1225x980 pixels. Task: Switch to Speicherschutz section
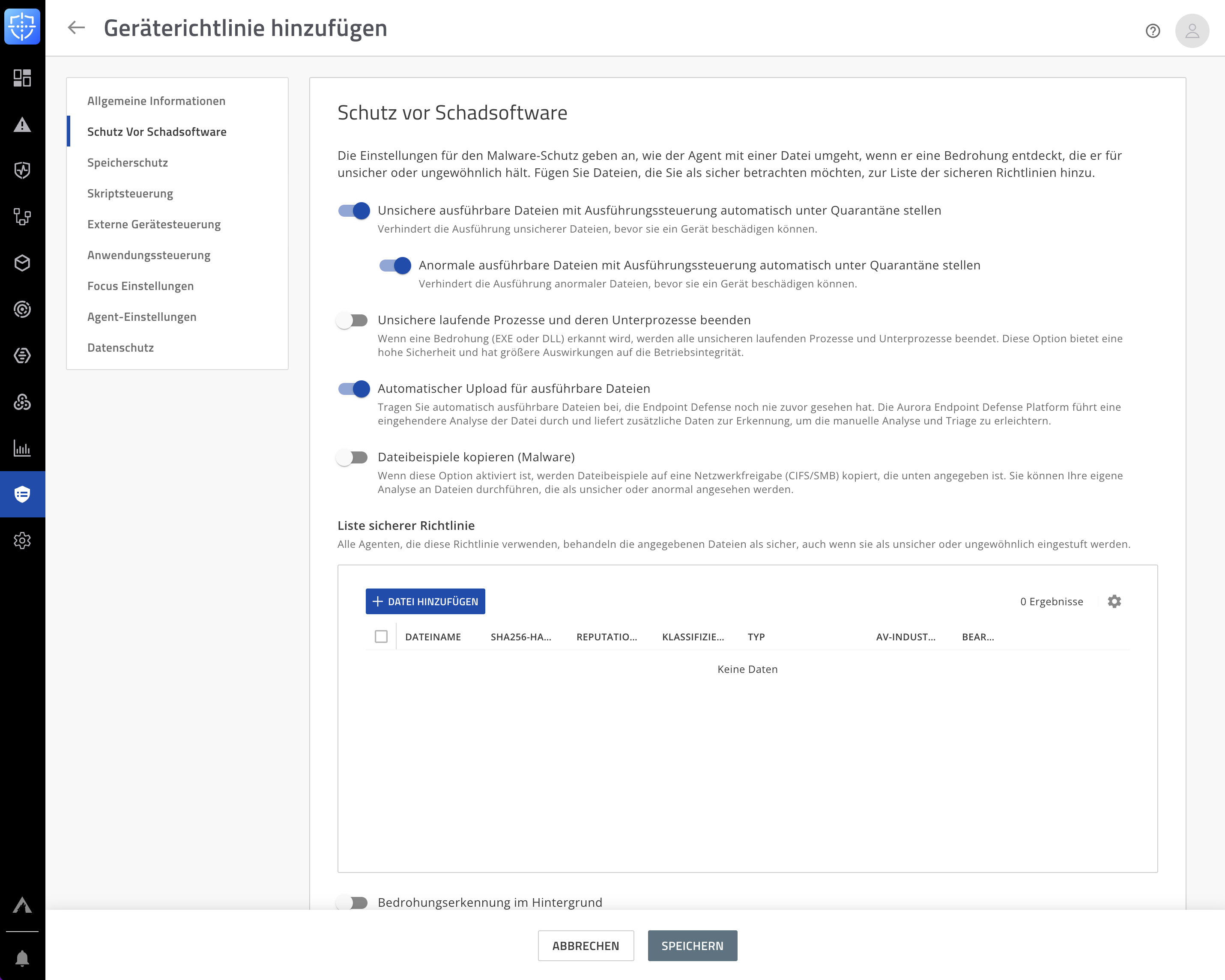click(127, 162)
